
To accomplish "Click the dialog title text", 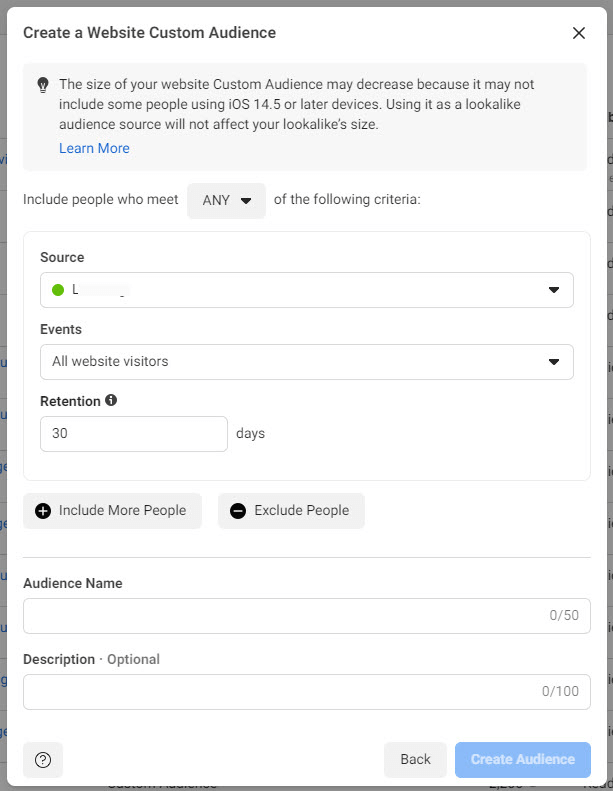I will (x=149, y=33).
